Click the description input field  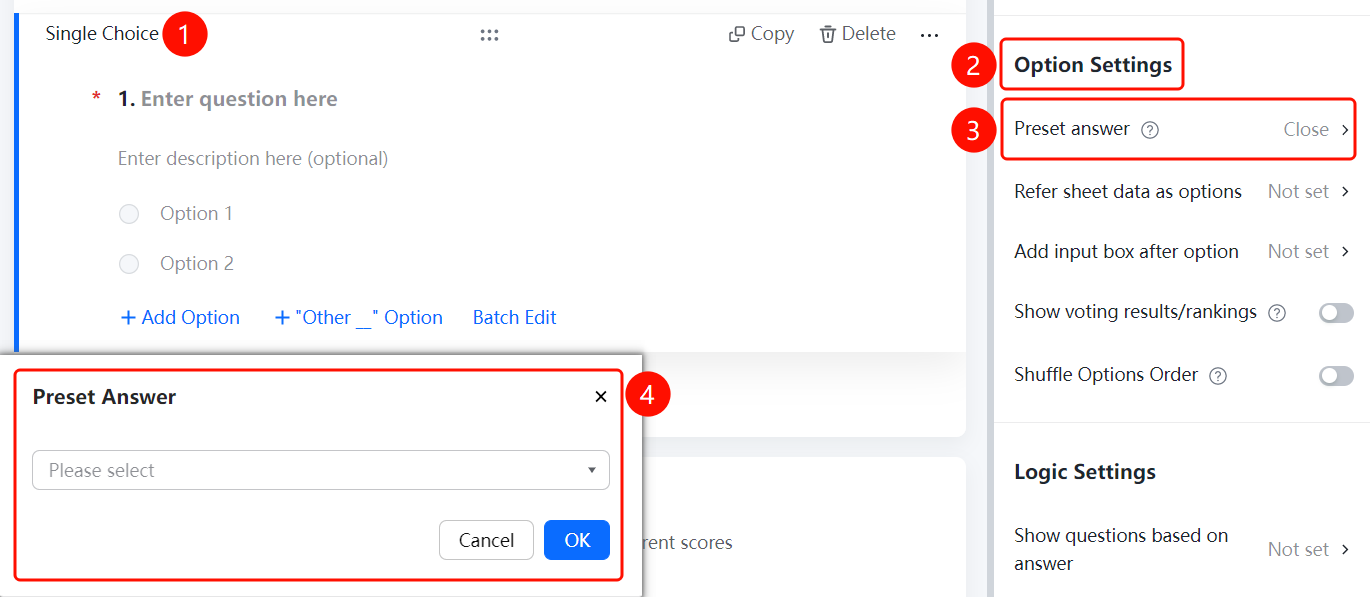[x=253, y=158]
